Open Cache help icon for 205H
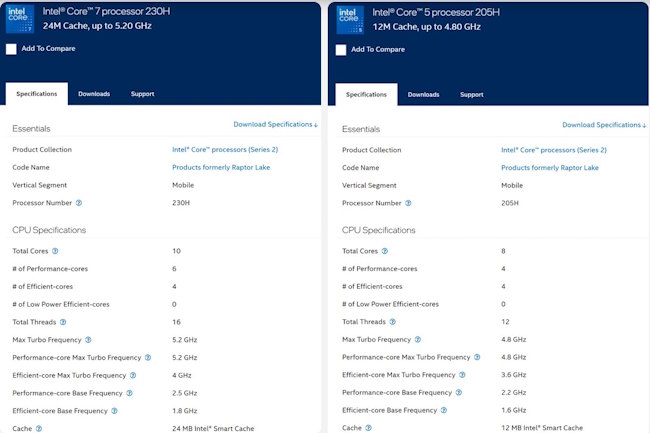The height and width of the screenshot is (433, 650). [x=369, y=428]
